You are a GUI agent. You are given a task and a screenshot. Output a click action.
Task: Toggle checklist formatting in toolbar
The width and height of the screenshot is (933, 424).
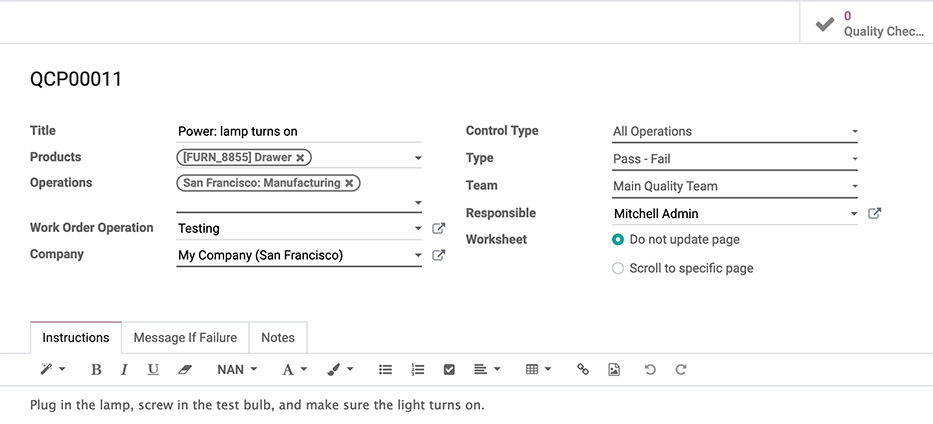pyautogui.click(x=449, y=369)
